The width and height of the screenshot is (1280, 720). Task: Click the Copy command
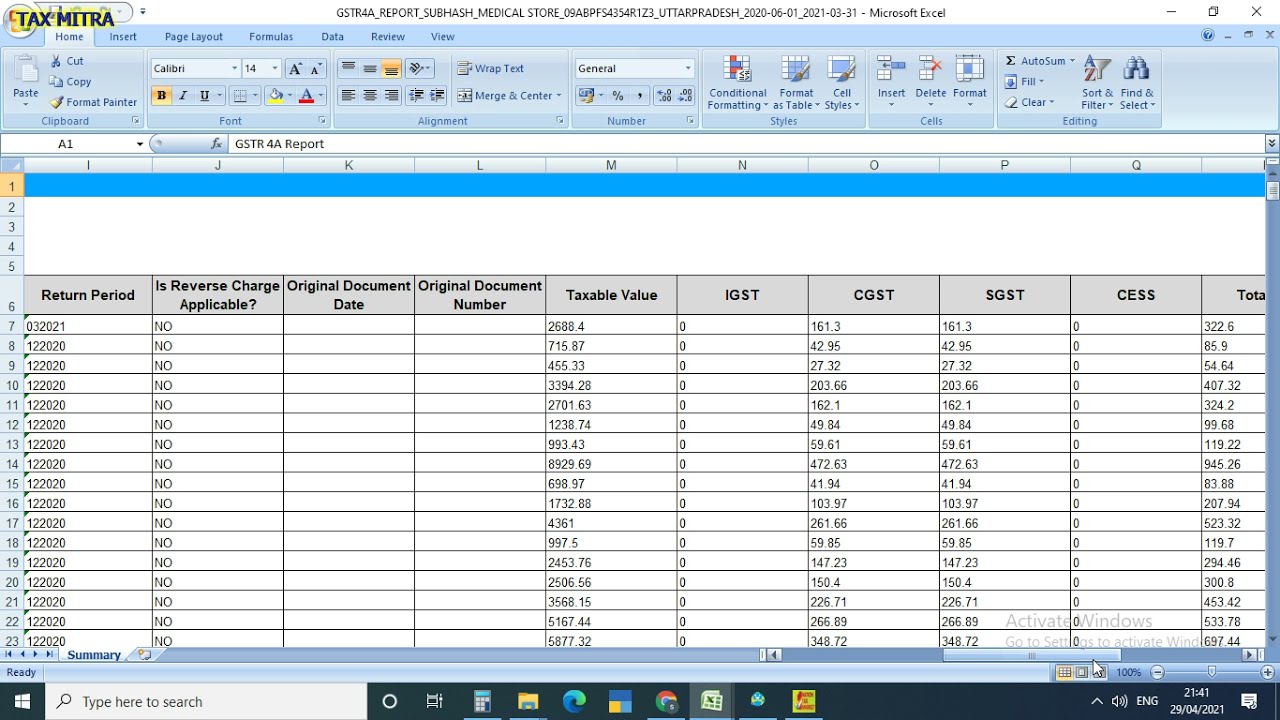click(71, 82)
